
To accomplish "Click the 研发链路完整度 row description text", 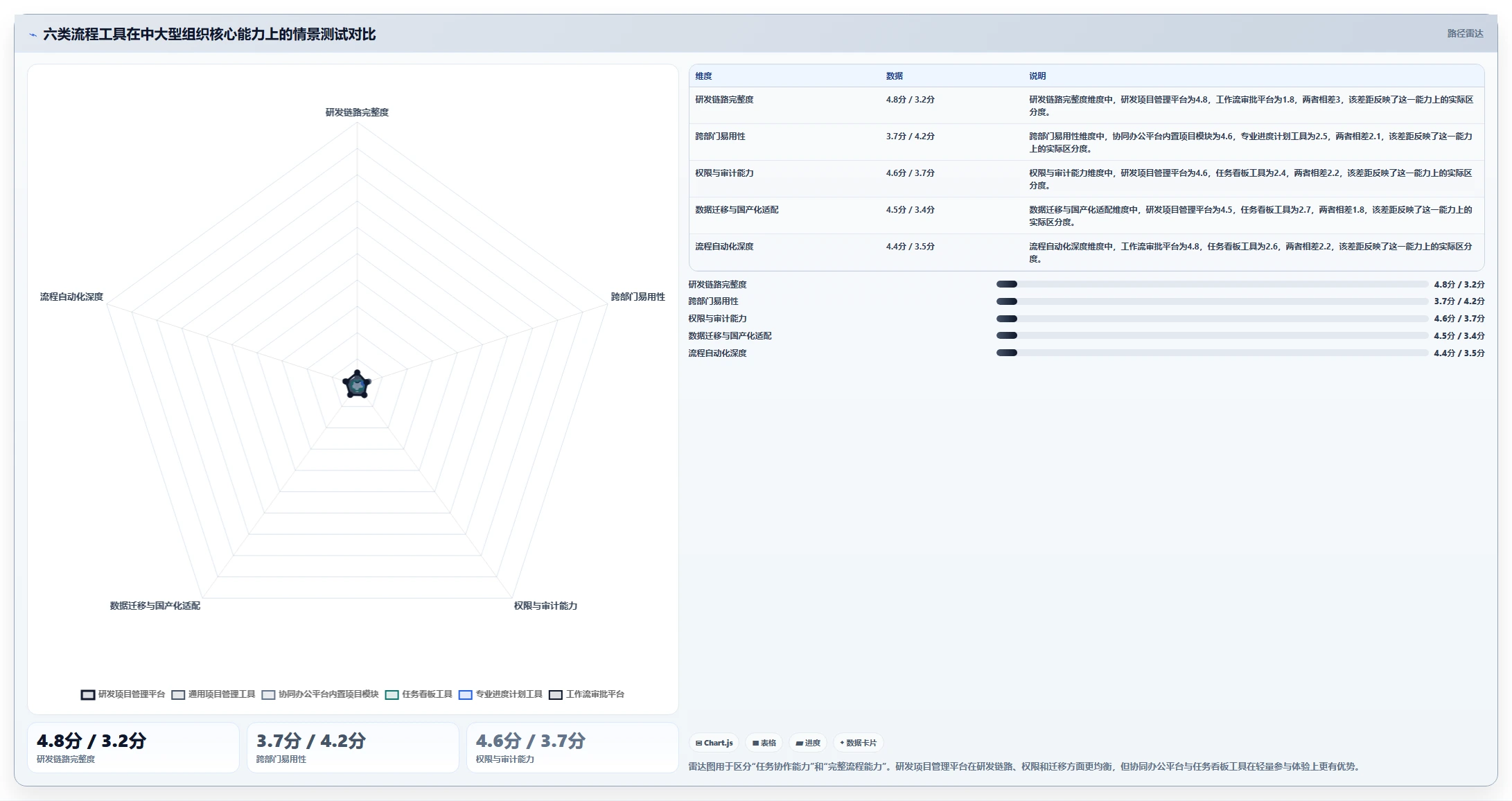I will (x=1251, y=106).
